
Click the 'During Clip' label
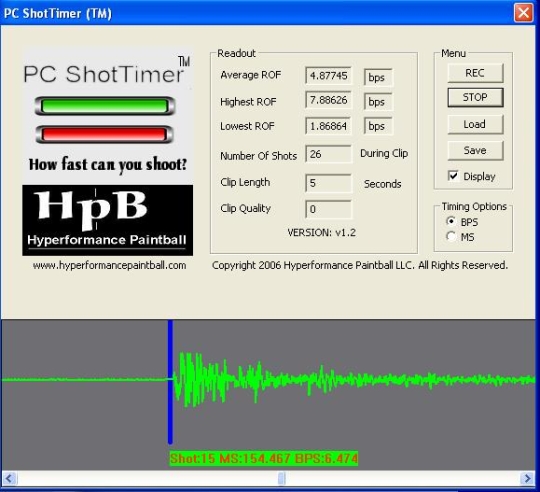(x=384, y=153)
